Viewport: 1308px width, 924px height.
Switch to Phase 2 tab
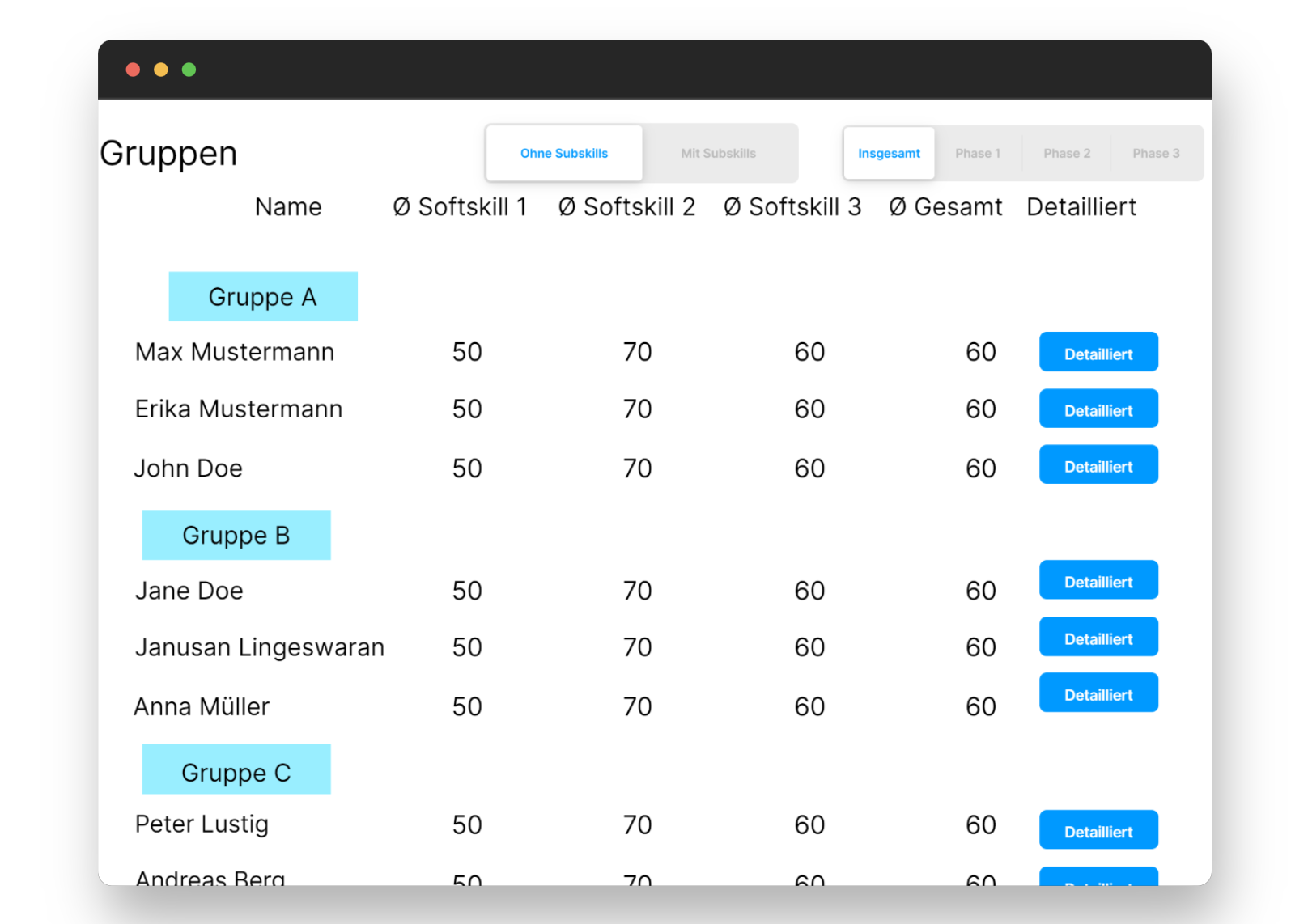[1067, 153]
